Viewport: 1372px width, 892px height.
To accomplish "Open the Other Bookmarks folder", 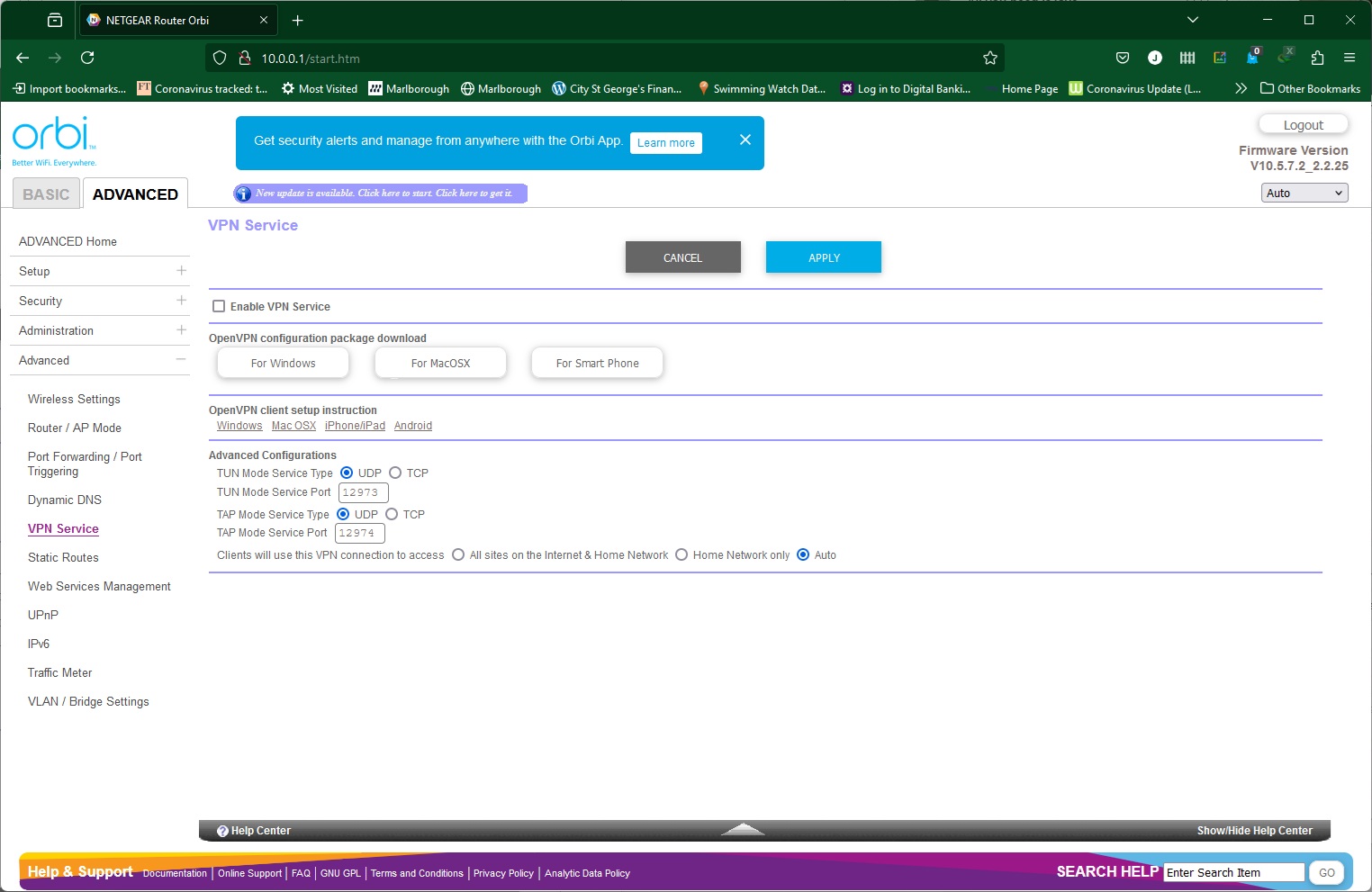I will pos(1311,88).
